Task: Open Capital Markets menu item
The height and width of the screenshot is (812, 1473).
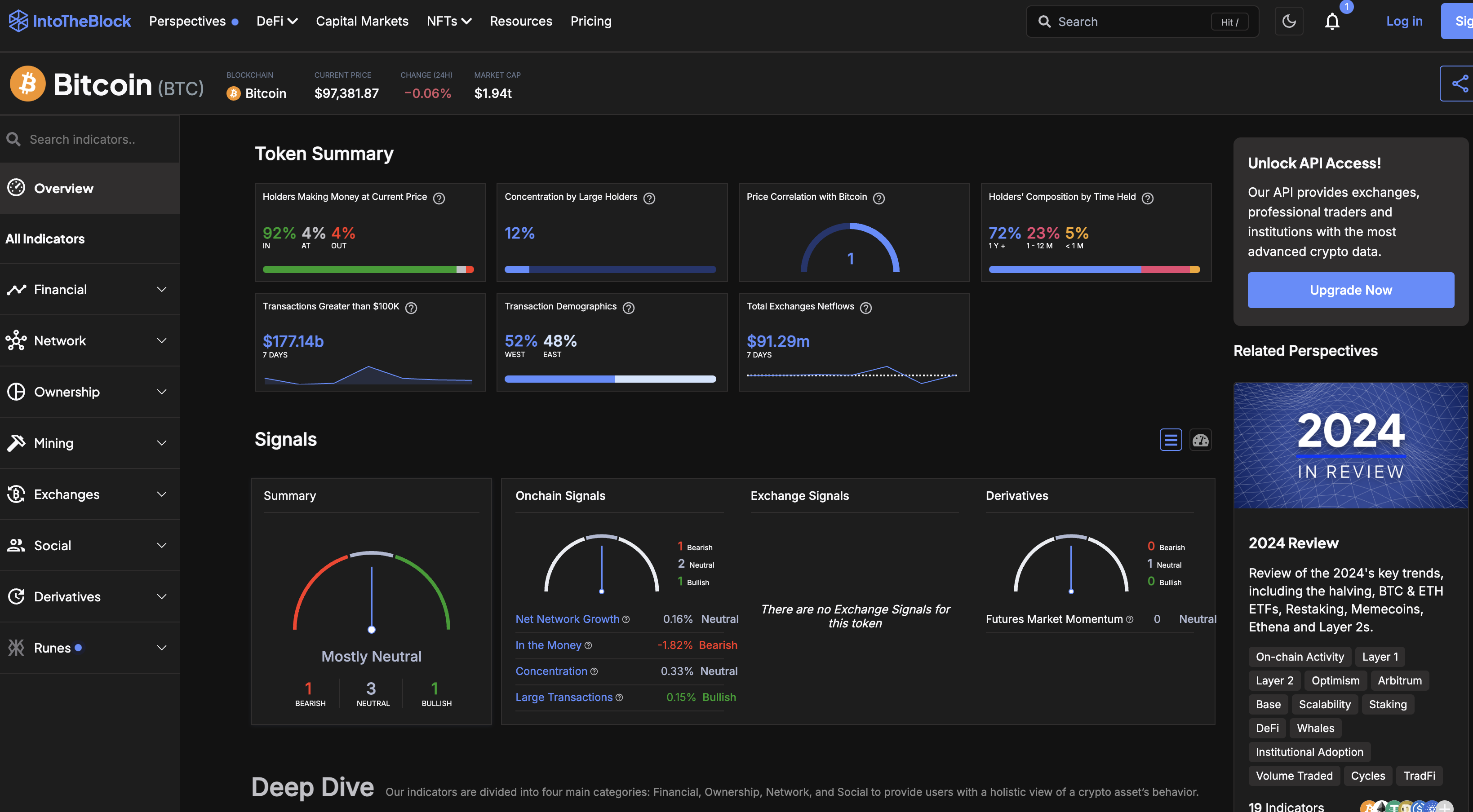Action: 362,21
